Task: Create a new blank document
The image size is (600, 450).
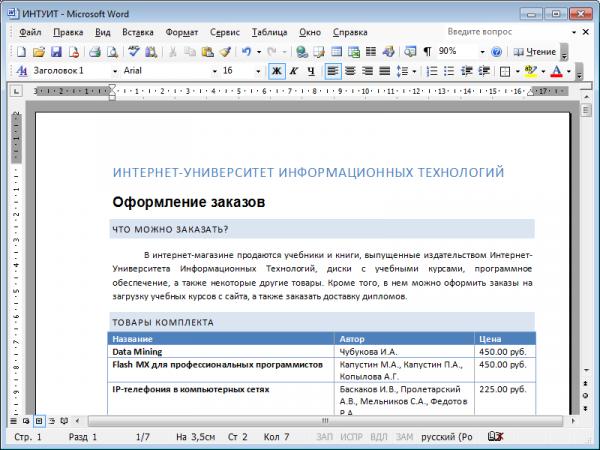Action: click(x=21, y=52)
